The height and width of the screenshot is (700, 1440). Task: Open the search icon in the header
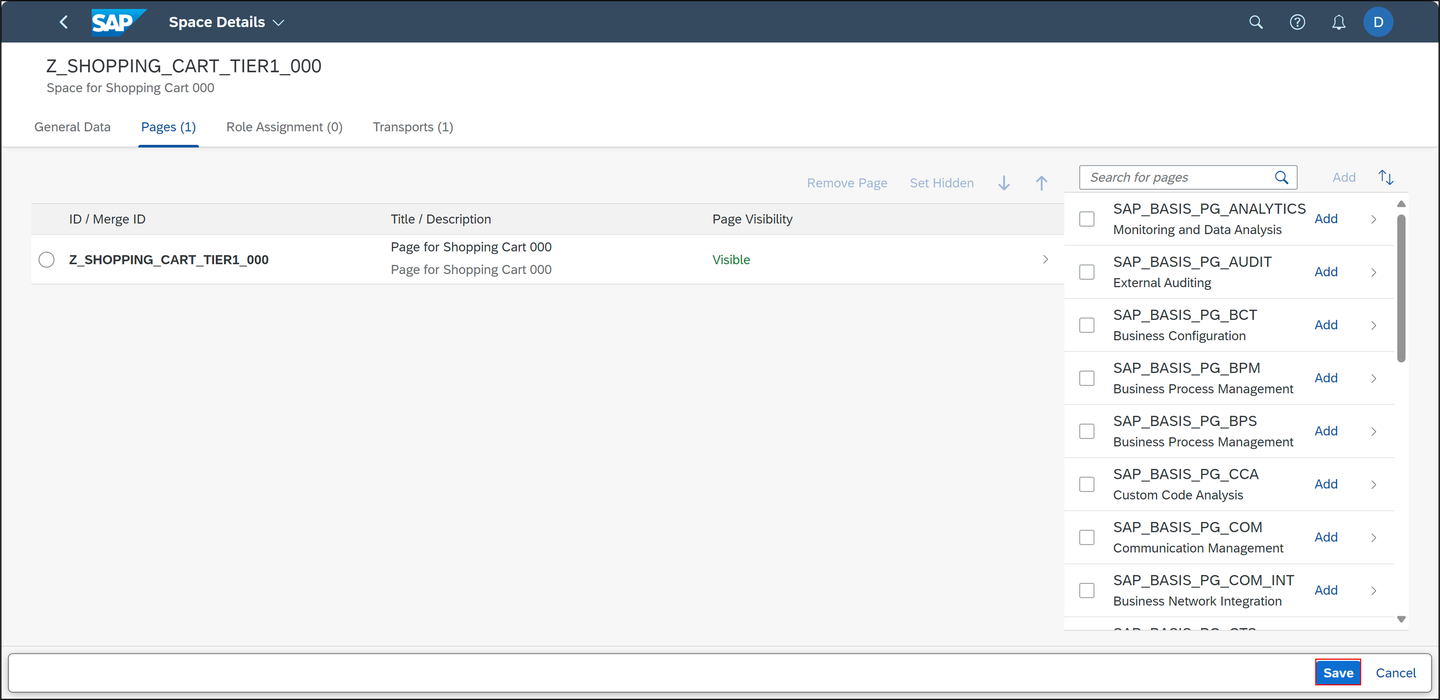[1256, 22]
